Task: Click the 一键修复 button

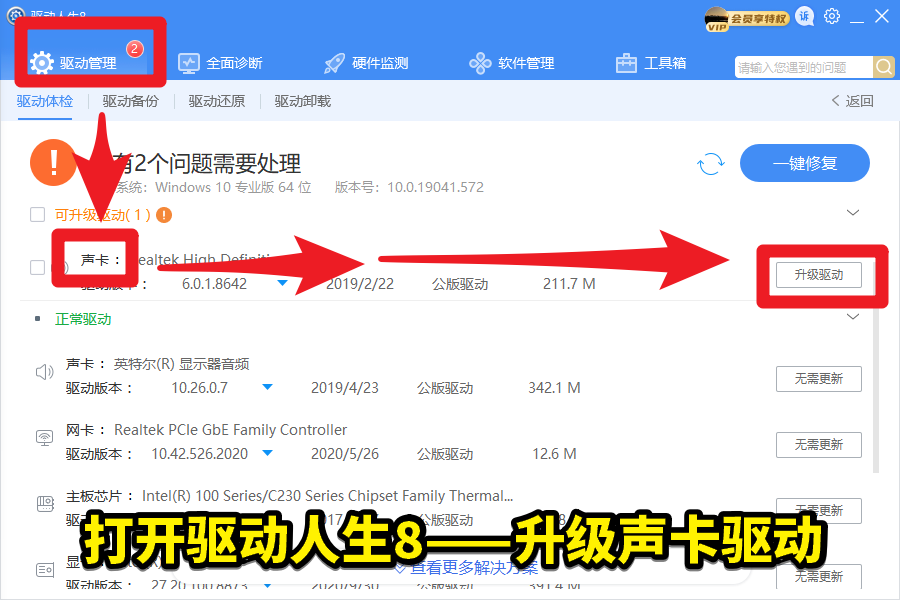Action: (x=805, y=163)
